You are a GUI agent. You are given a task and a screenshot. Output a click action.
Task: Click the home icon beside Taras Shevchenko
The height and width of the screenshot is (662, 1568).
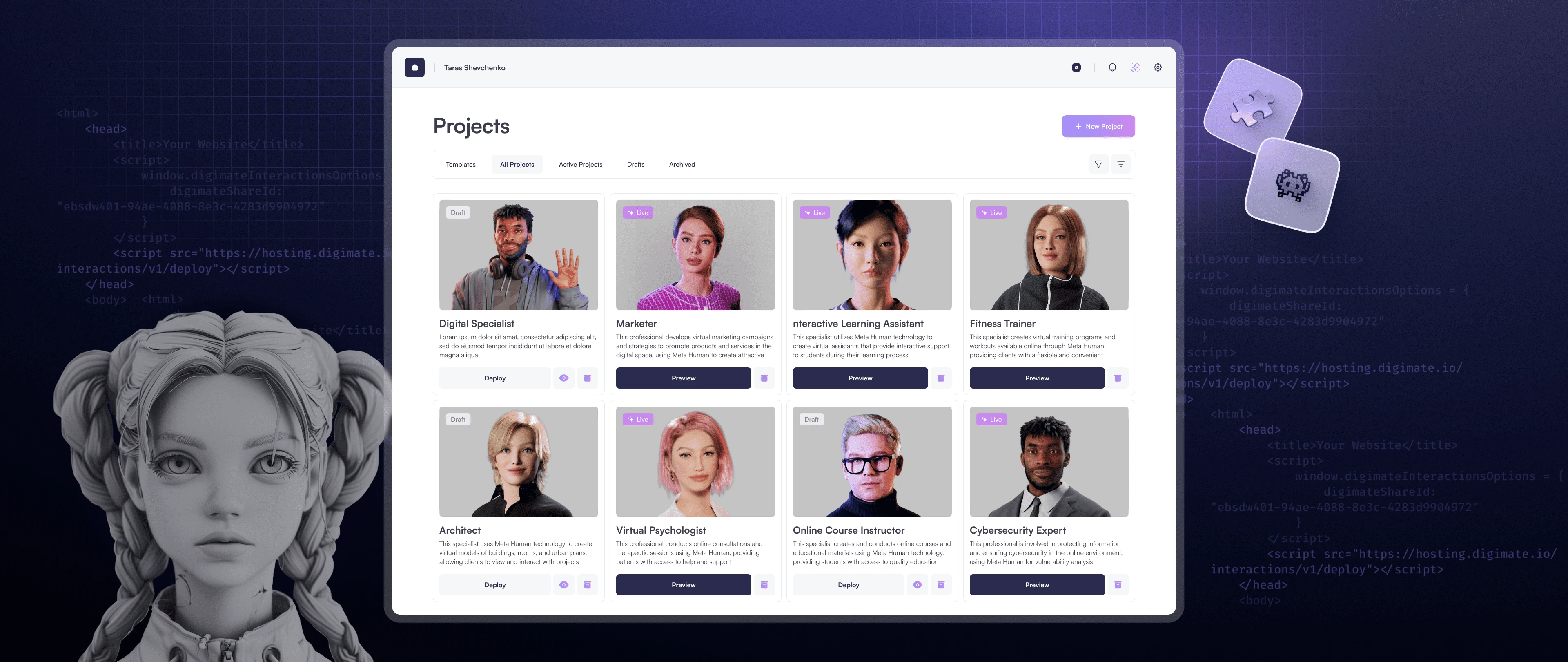[414, 67]
